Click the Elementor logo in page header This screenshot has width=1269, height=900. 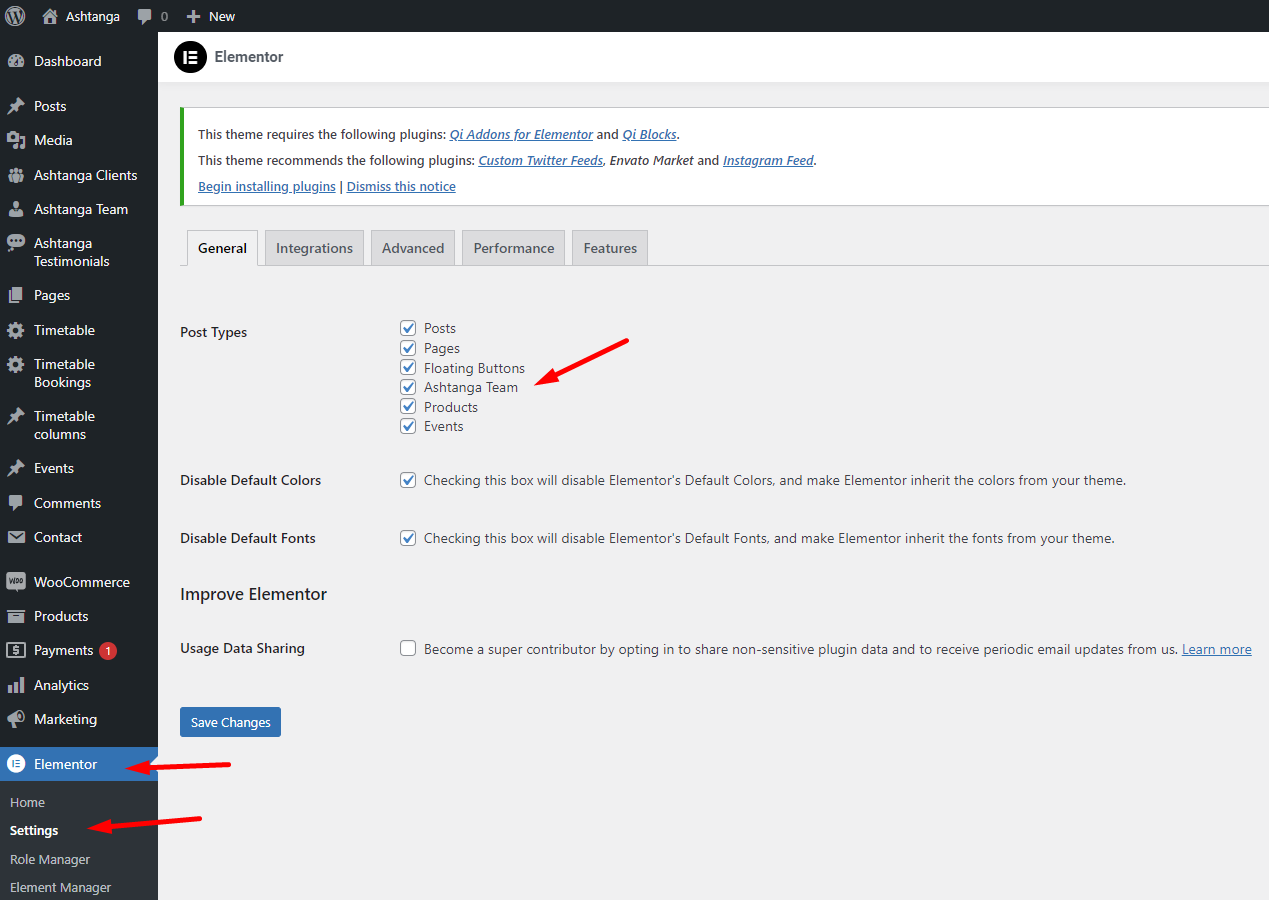[190, 57]
